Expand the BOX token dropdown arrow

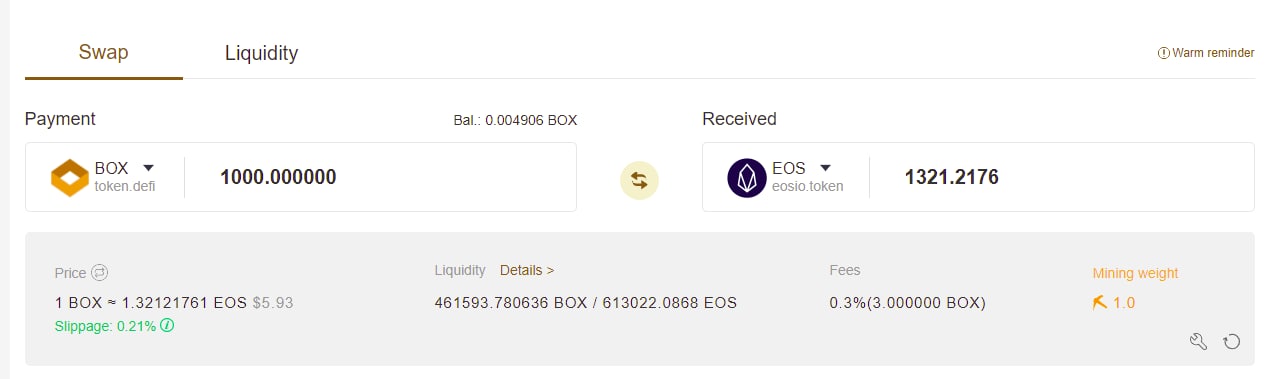[x=148, y=168]
